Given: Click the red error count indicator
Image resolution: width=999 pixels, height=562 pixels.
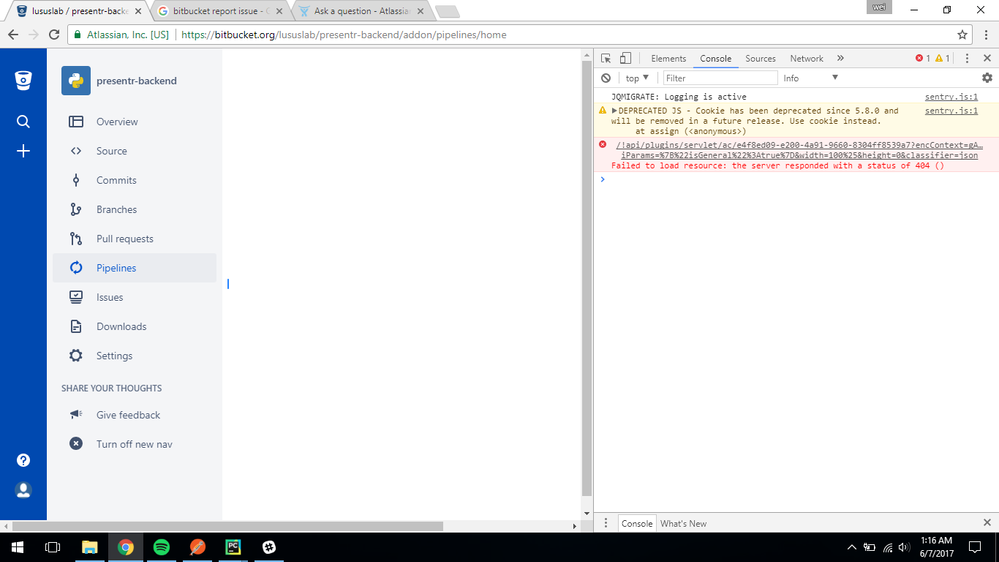Looking at the screenshot, I should pos(923,58).
